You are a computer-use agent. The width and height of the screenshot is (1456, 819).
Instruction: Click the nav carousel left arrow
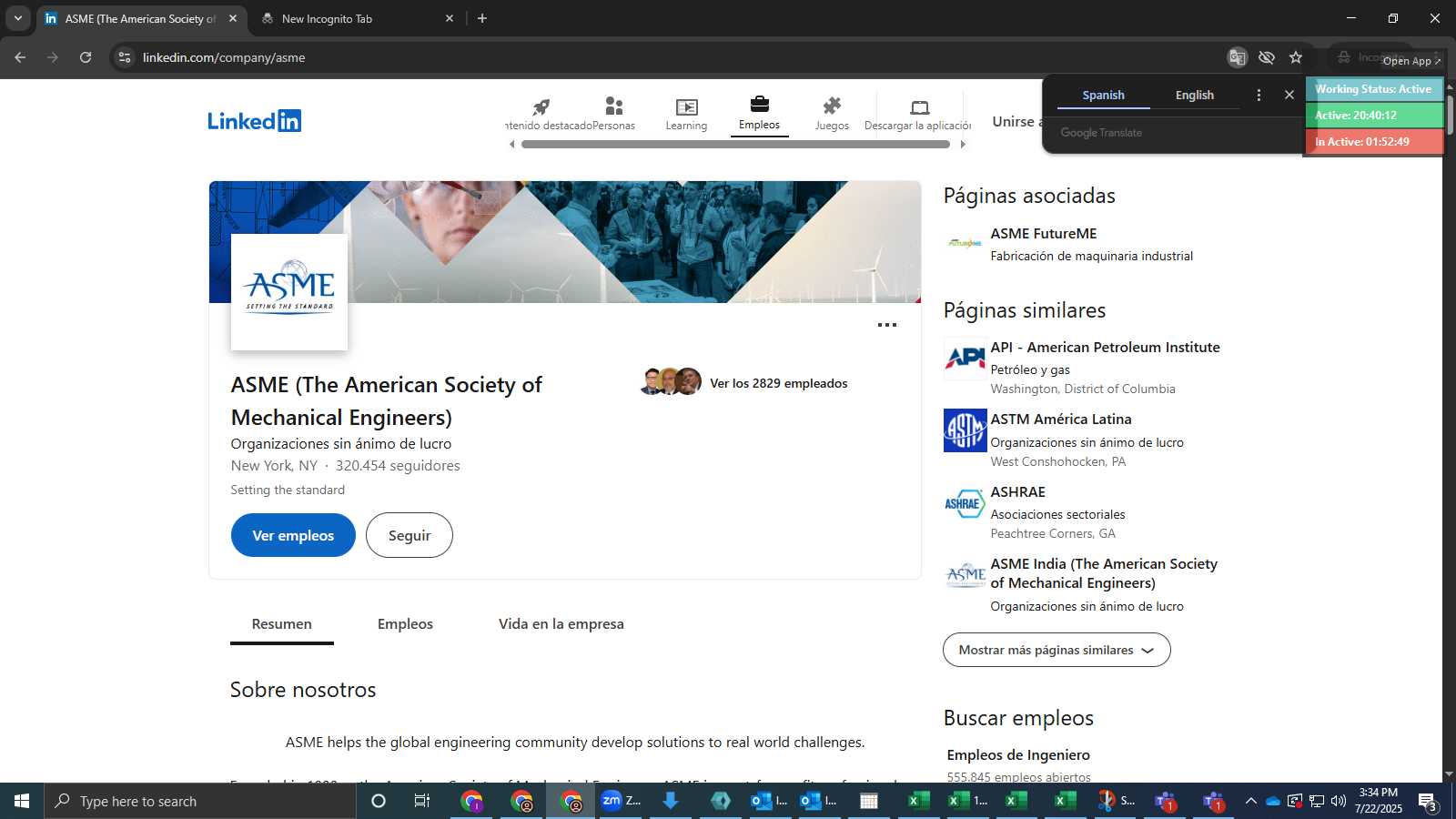pos(511,144)
